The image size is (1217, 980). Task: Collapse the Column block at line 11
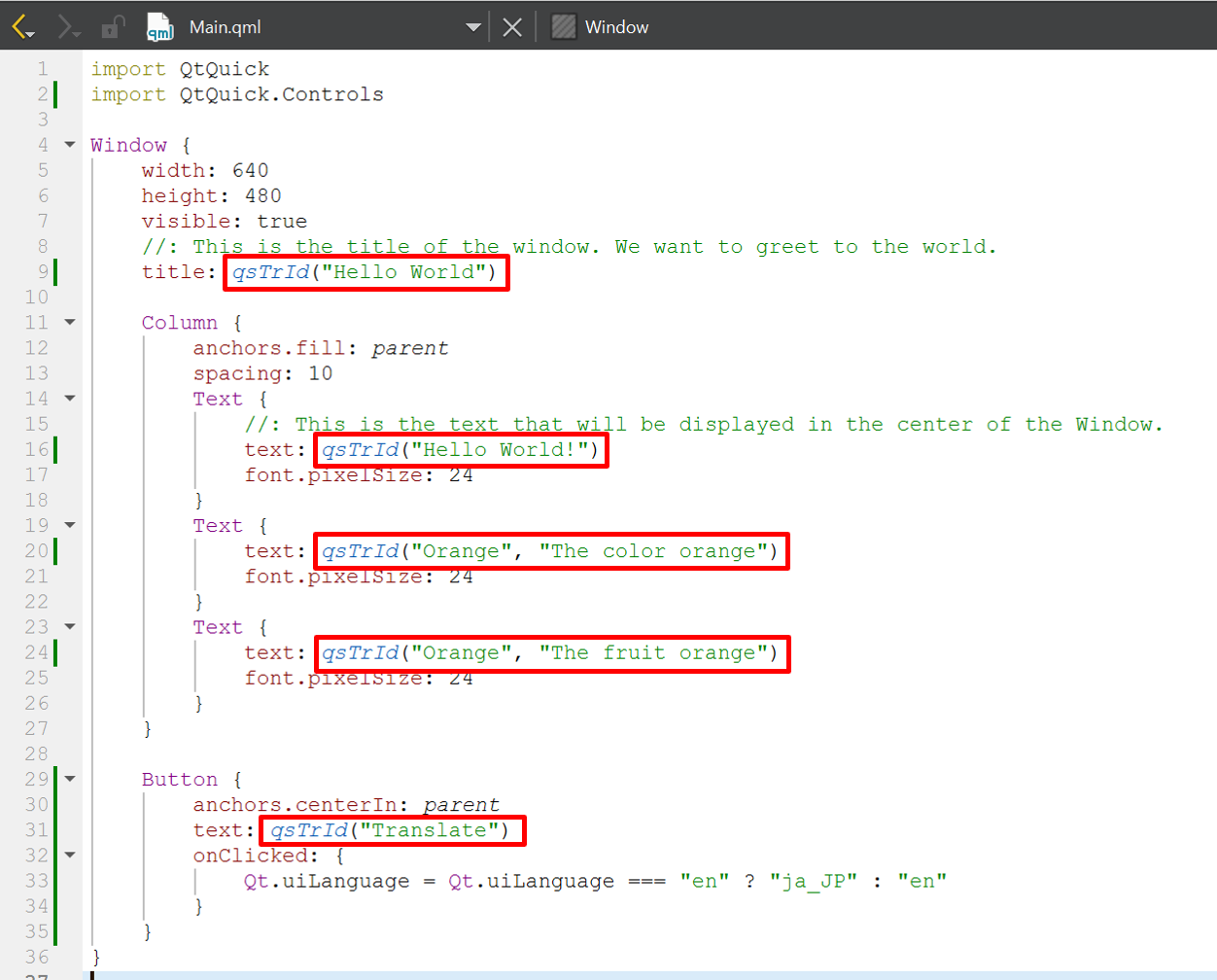(70, 322)
